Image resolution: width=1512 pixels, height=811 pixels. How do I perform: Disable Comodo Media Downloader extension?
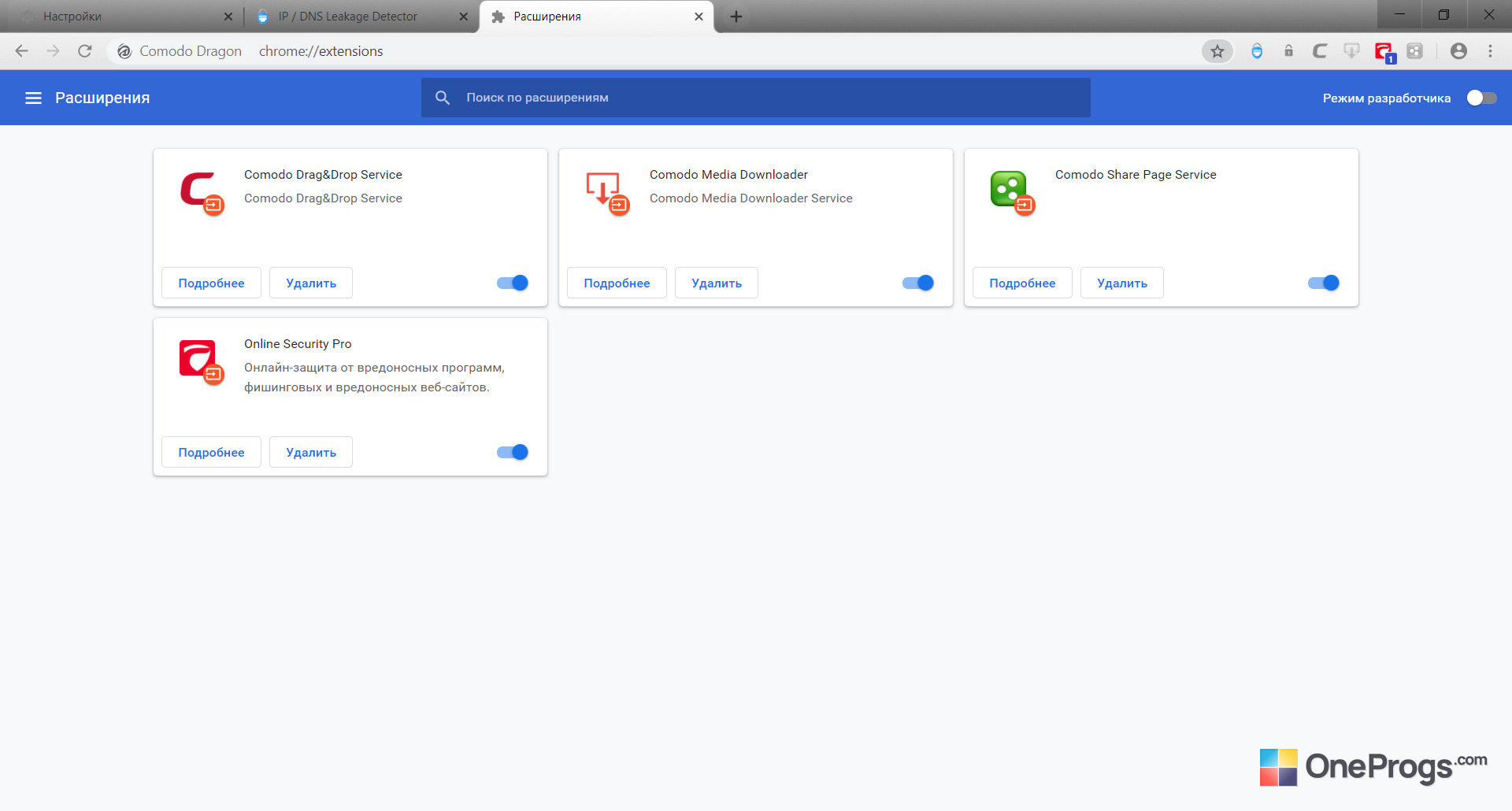point(918,283)
